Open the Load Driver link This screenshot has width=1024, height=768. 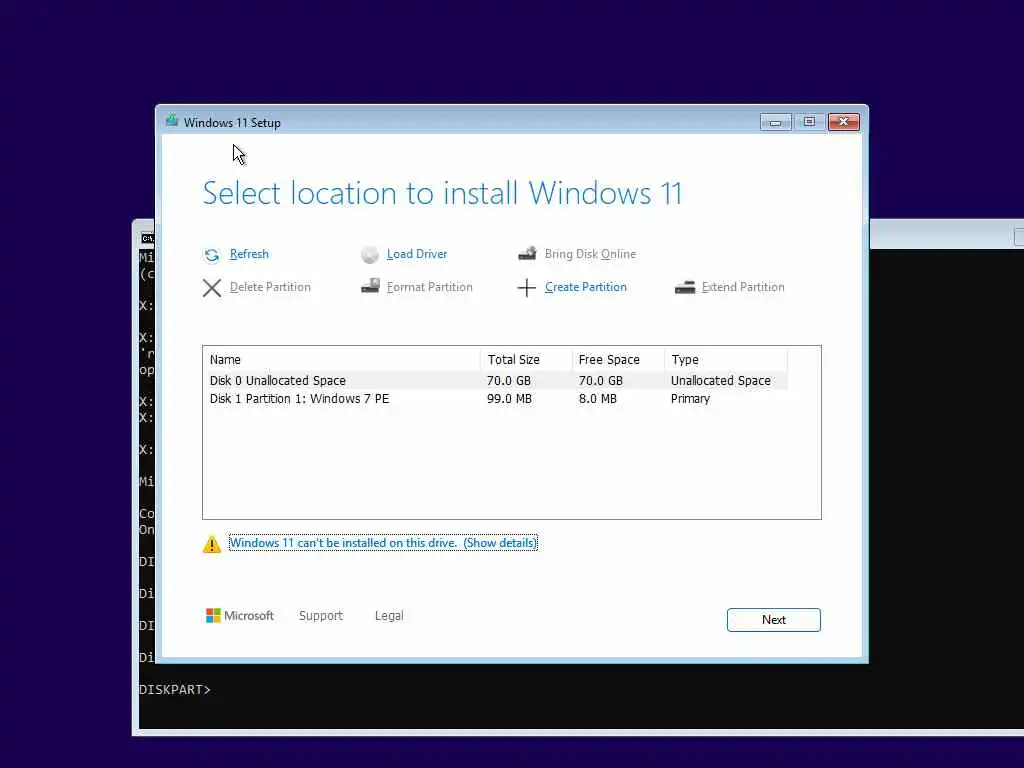click(x=417, y=254)
